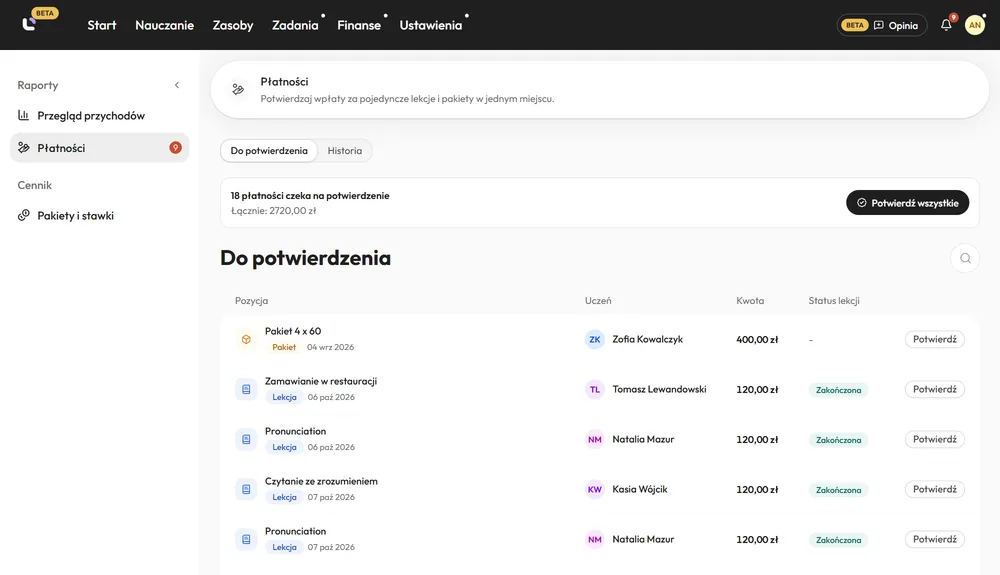Click the Płatności header card icon
Image resolution: width=1000 pixels, height=575 pixels.
(238, 89)
